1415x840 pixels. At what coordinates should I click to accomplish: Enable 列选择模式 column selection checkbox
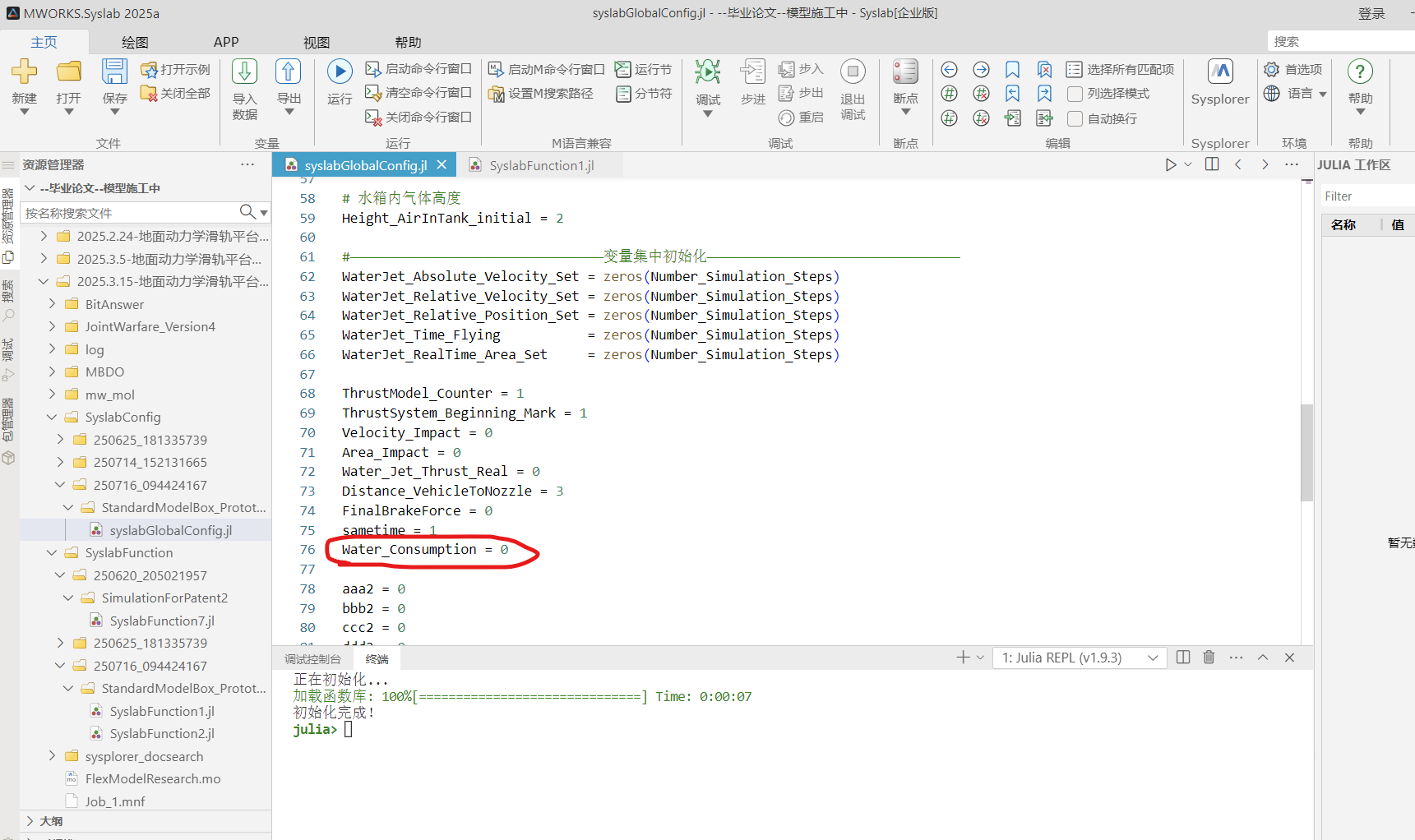[x=1075, y=94]
